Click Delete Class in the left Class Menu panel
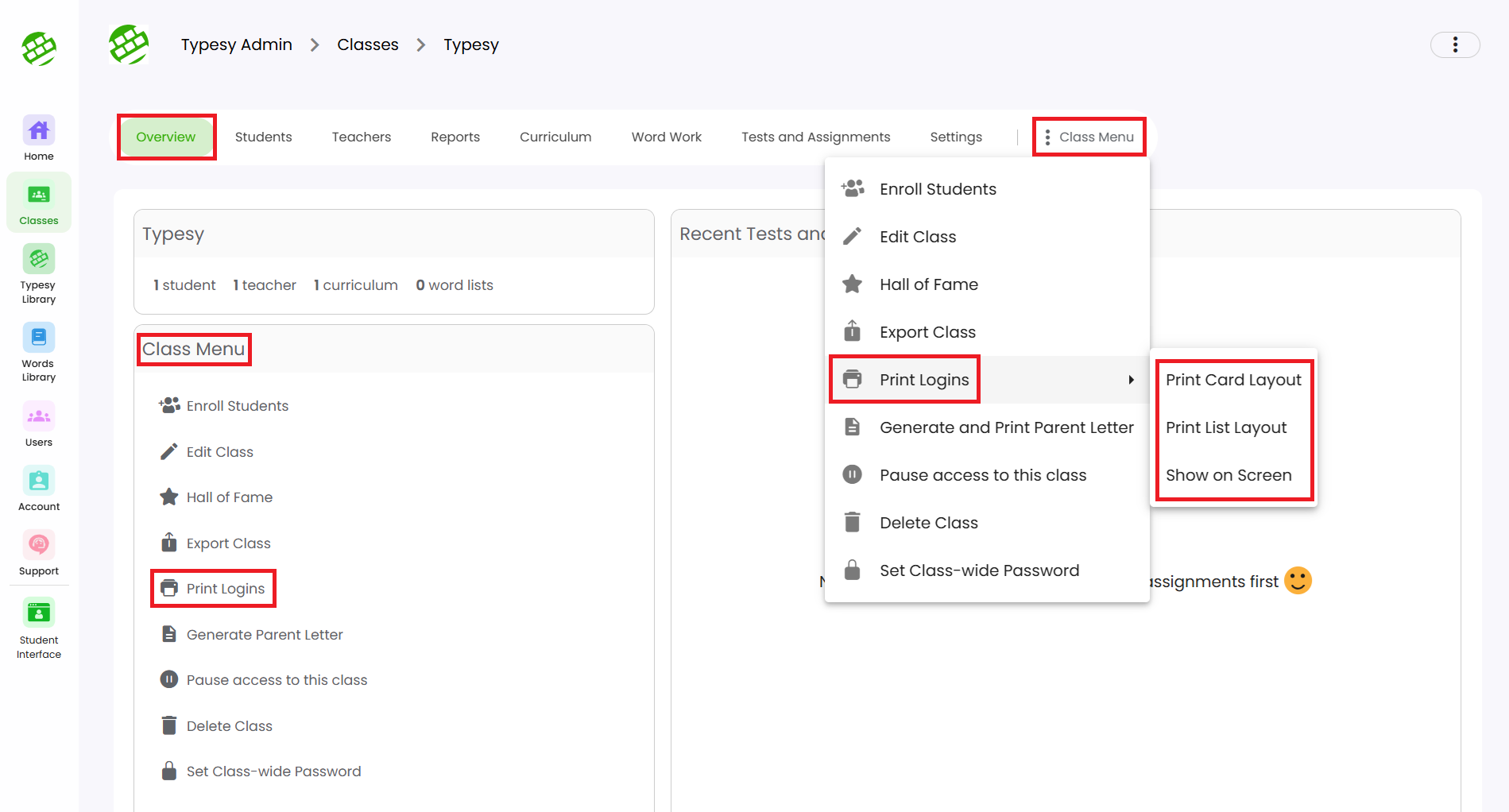 pyautogui.click(x=229, y=725)
